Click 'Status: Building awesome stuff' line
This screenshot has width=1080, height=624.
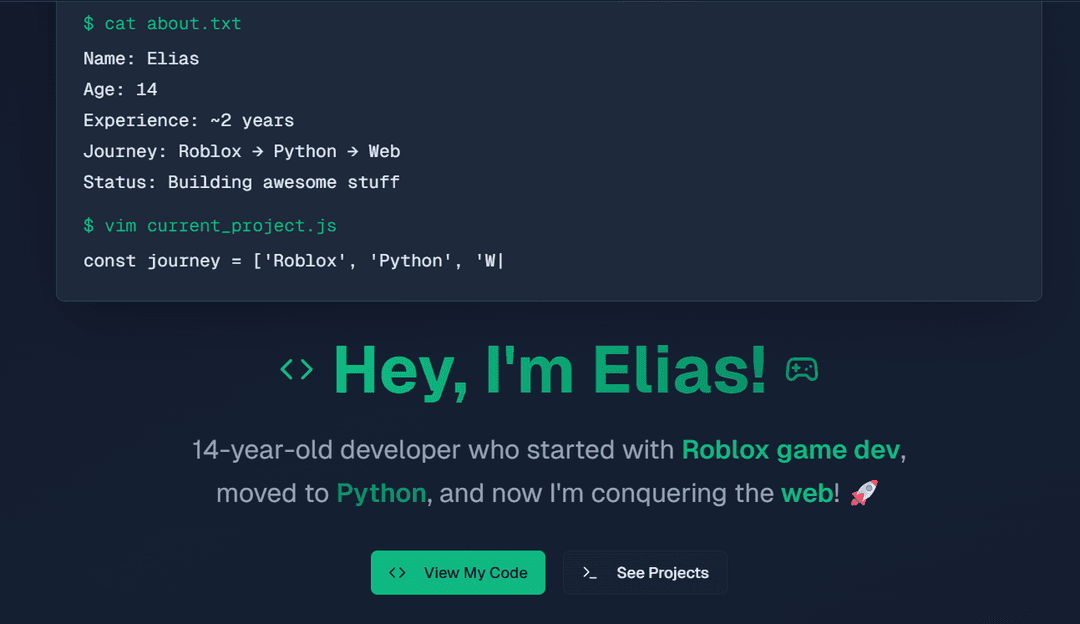point(241,182)
